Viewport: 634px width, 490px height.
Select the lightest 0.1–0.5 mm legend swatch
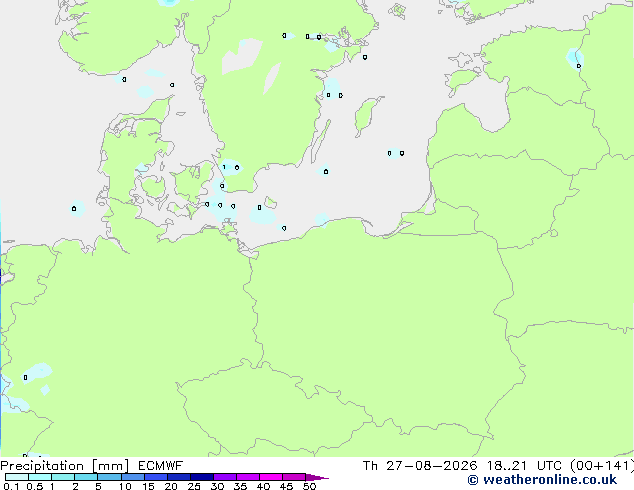[x=17, y=477]
